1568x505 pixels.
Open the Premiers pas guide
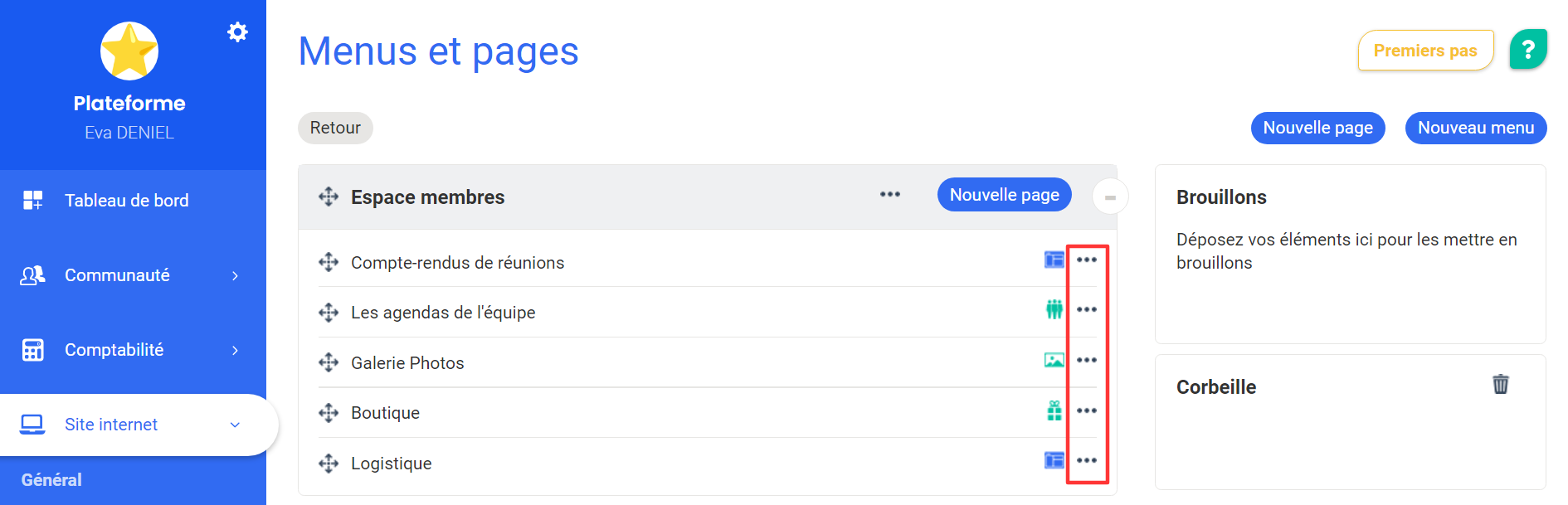click(x=1425, y=51)
